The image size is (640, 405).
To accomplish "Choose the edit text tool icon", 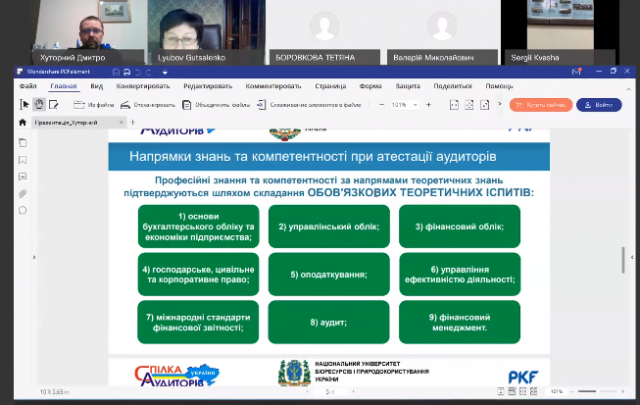I will click(53, 105).
